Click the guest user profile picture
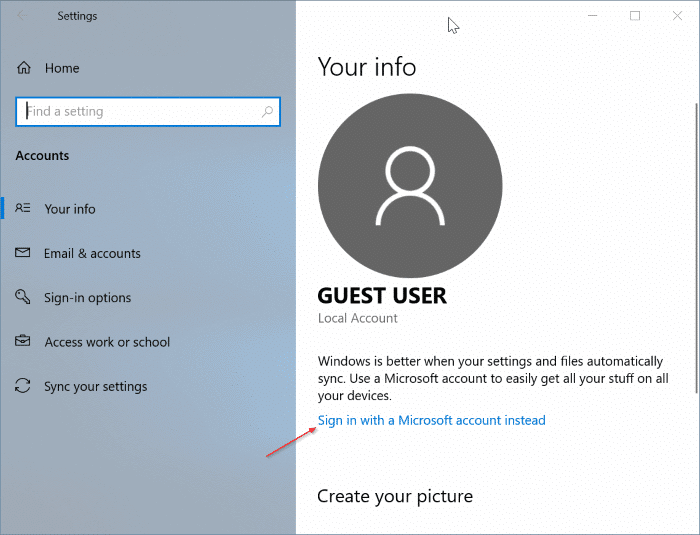The height and width of the screenshot is (535, 700). (x=410, y=186)
